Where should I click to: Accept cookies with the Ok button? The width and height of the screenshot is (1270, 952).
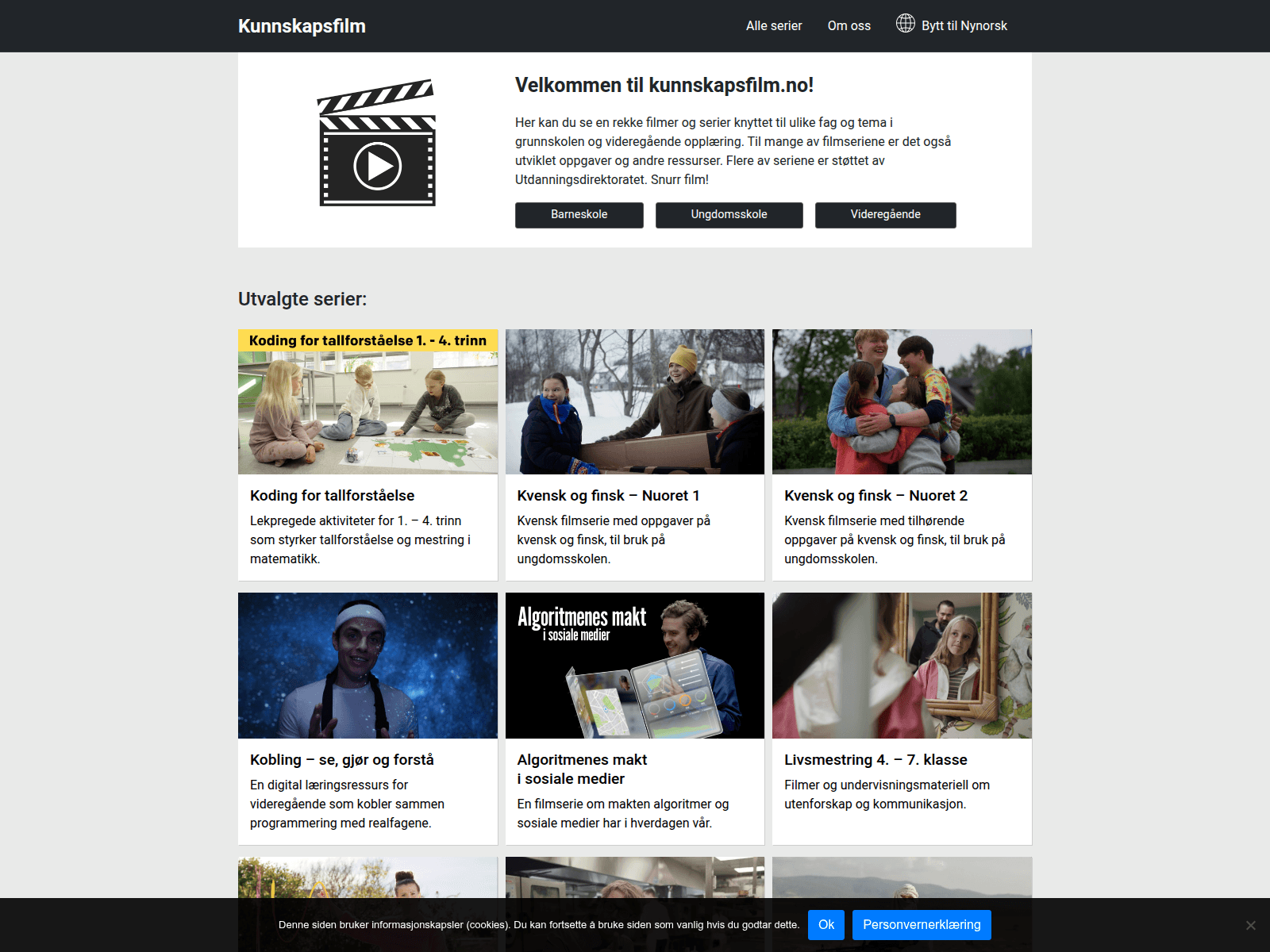(x=826, y=925)
